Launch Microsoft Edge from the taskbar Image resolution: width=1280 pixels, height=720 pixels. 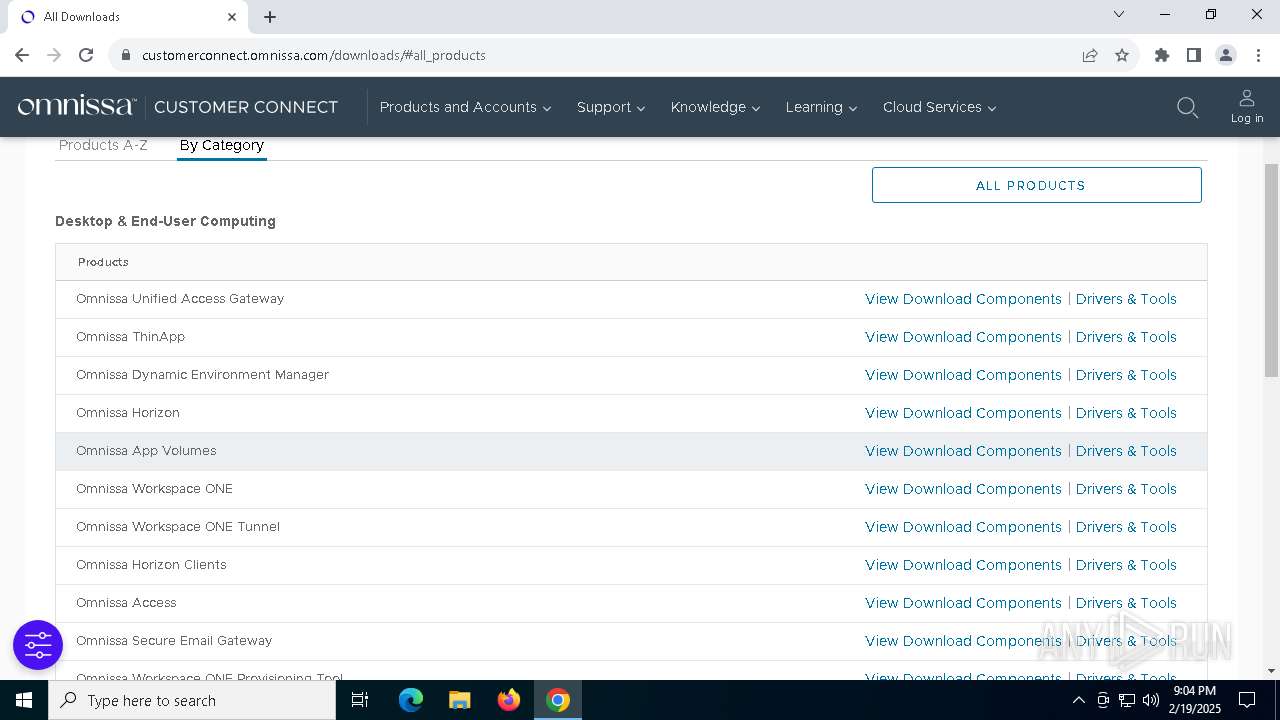[411, 700]
